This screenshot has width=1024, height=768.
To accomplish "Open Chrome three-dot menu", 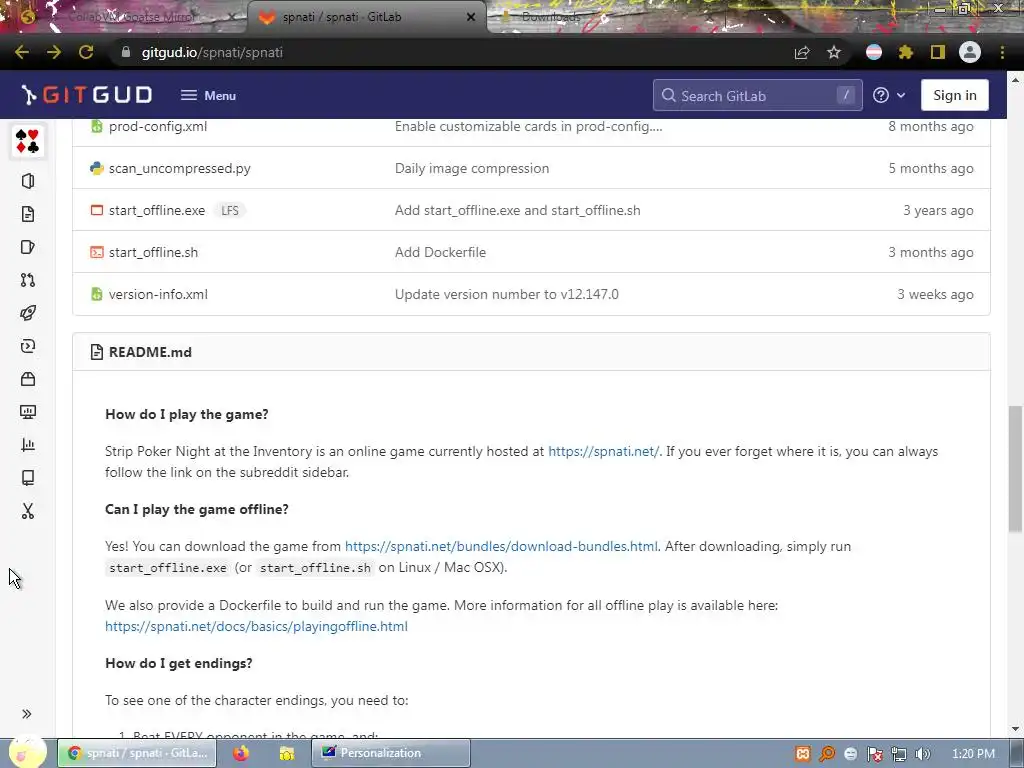I will pos(1002,52).
